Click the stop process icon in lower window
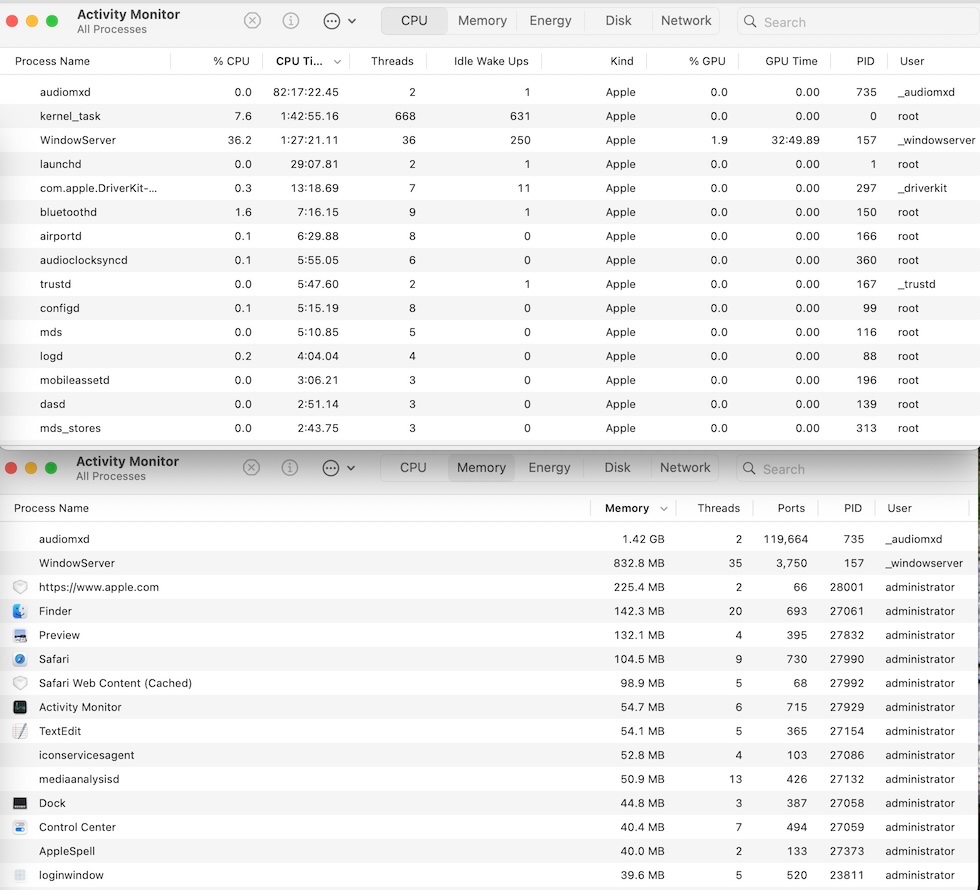 [x=251, y=468]
